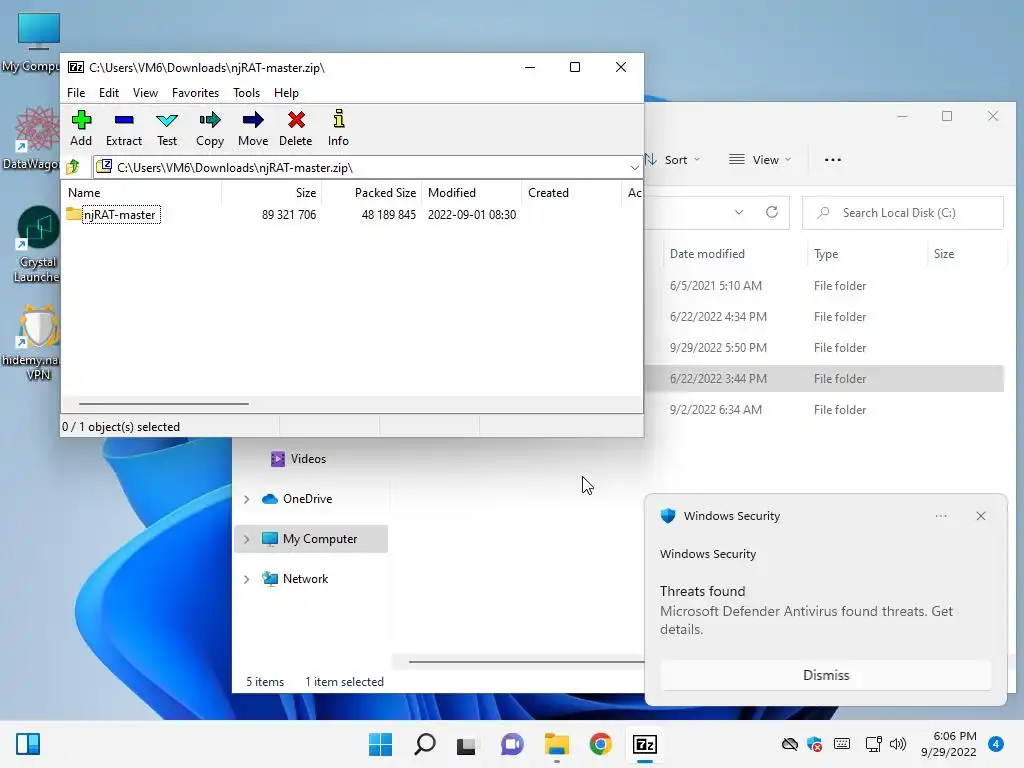1024x768 pixels.
Task: Open clock showing 6:06 PM
Action: click(x=949, y=744)
